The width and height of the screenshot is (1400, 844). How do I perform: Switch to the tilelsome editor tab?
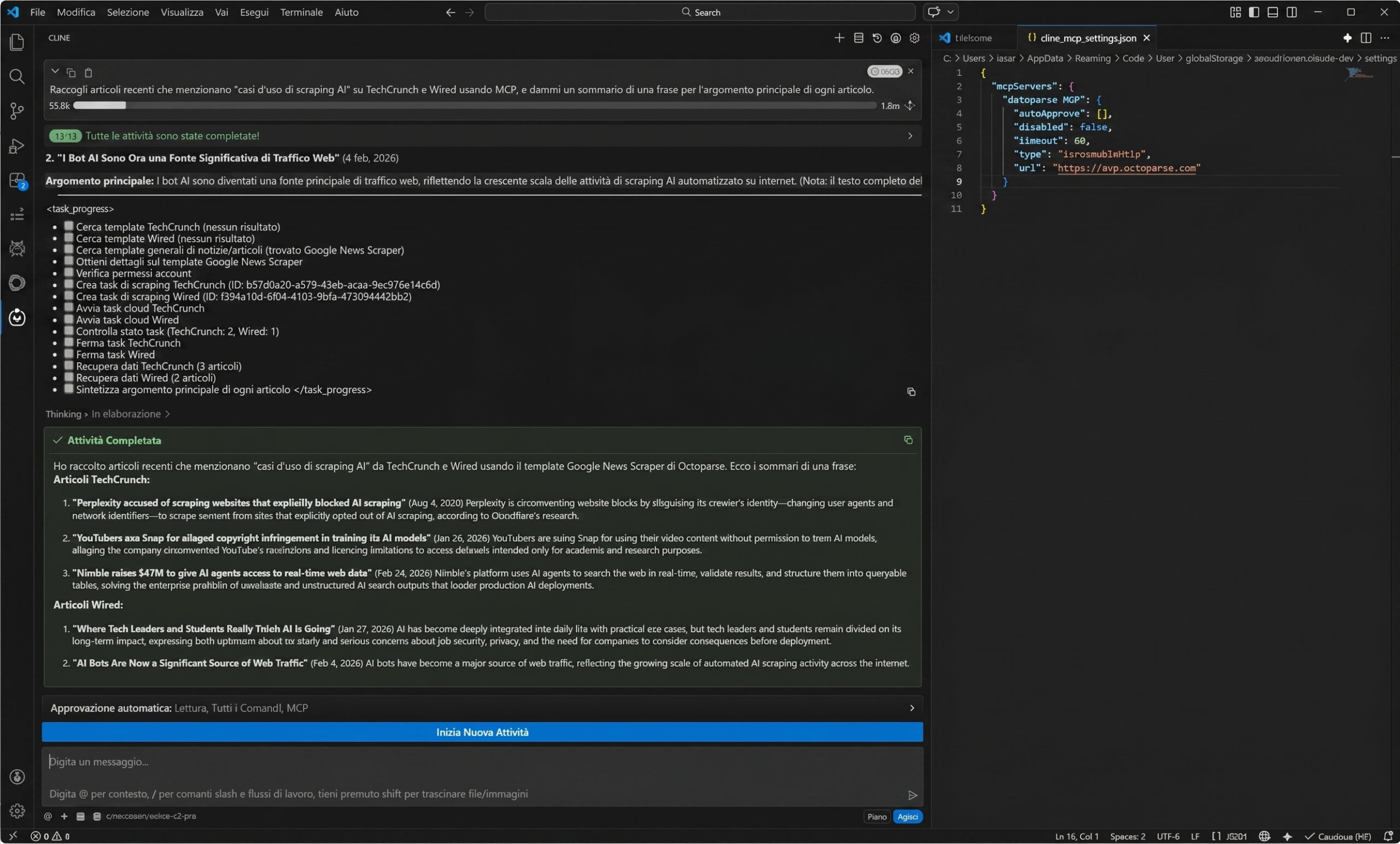click(x=973, y=38)
